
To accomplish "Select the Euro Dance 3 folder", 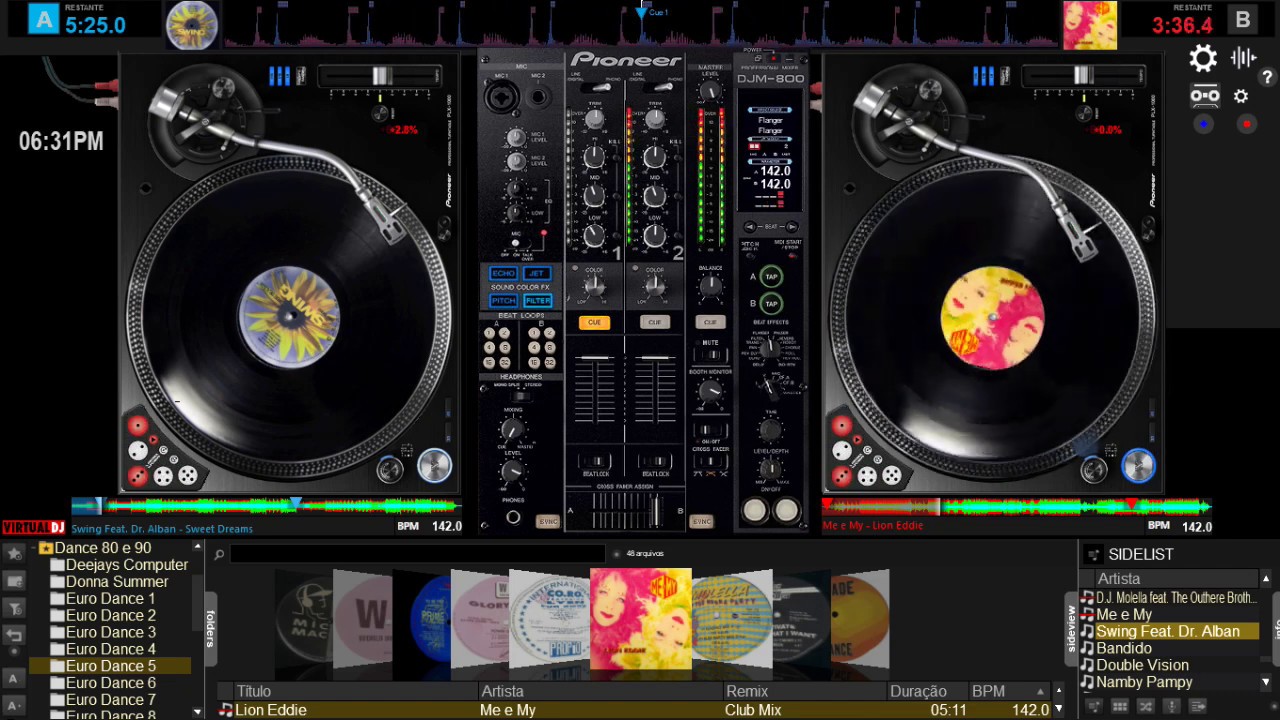I will coord(111,632).
